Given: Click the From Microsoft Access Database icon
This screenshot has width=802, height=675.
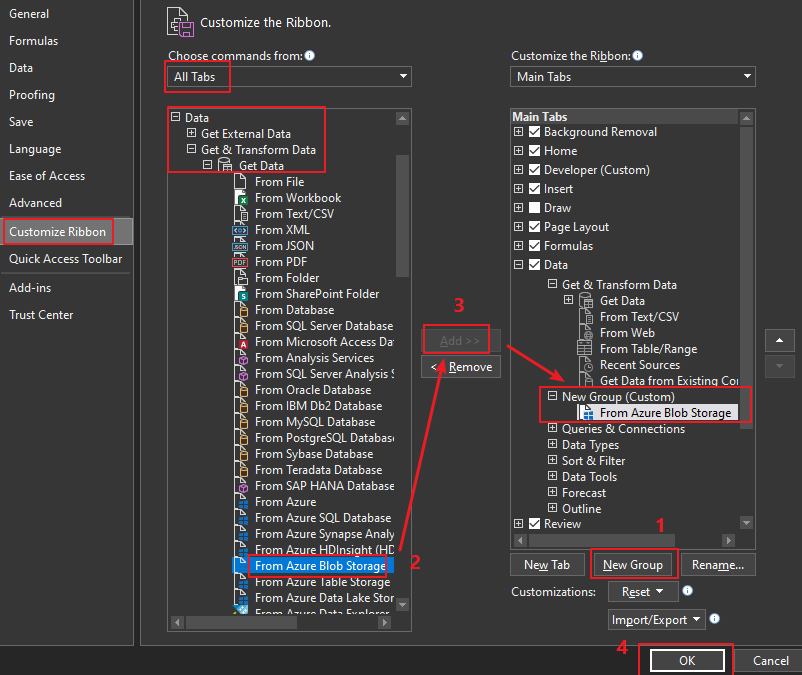Looking at the screenshot, I should 240,342.
